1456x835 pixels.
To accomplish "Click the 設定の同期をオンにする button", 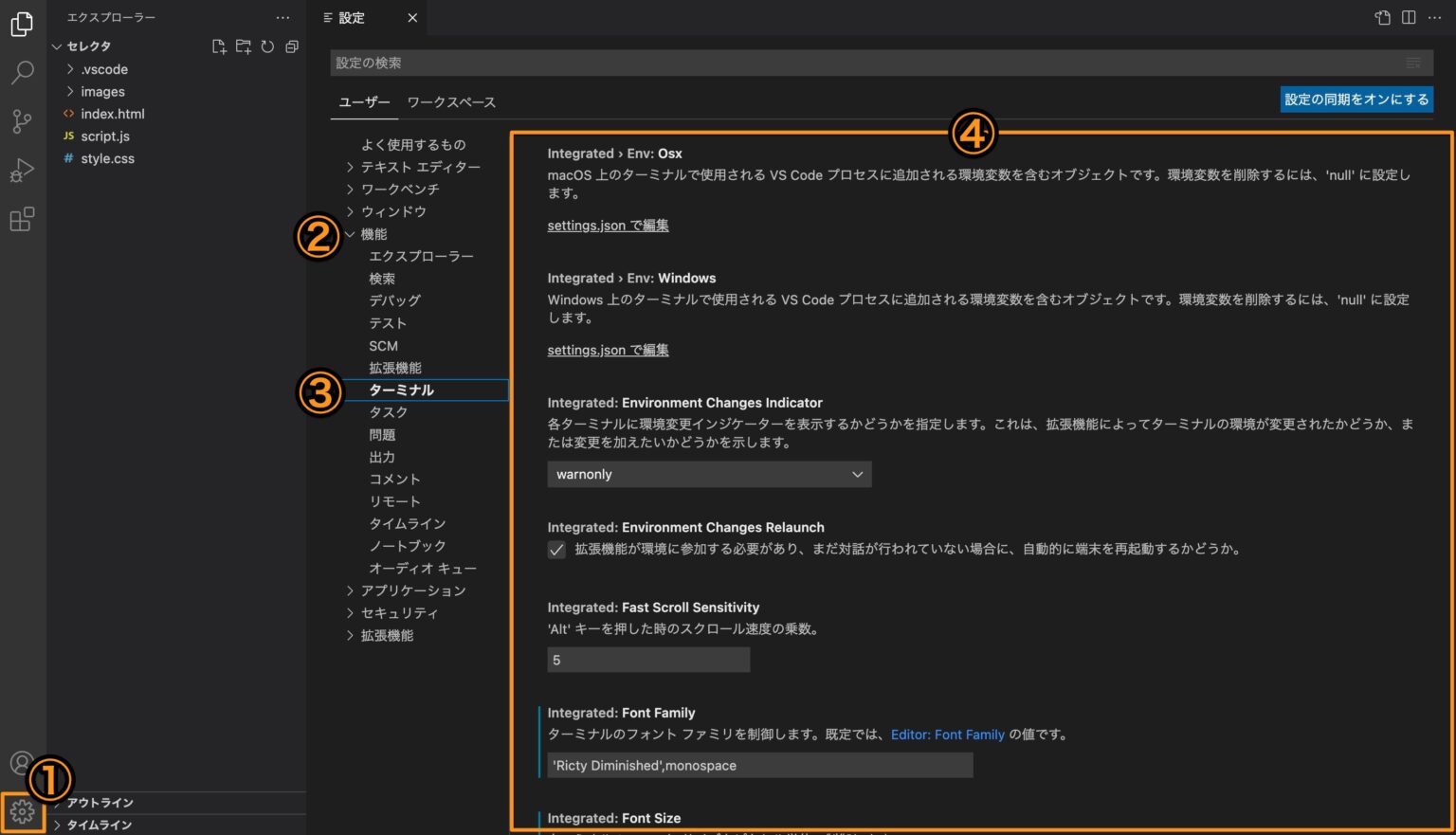I will pyautogui.click(x=1356, y=99).
